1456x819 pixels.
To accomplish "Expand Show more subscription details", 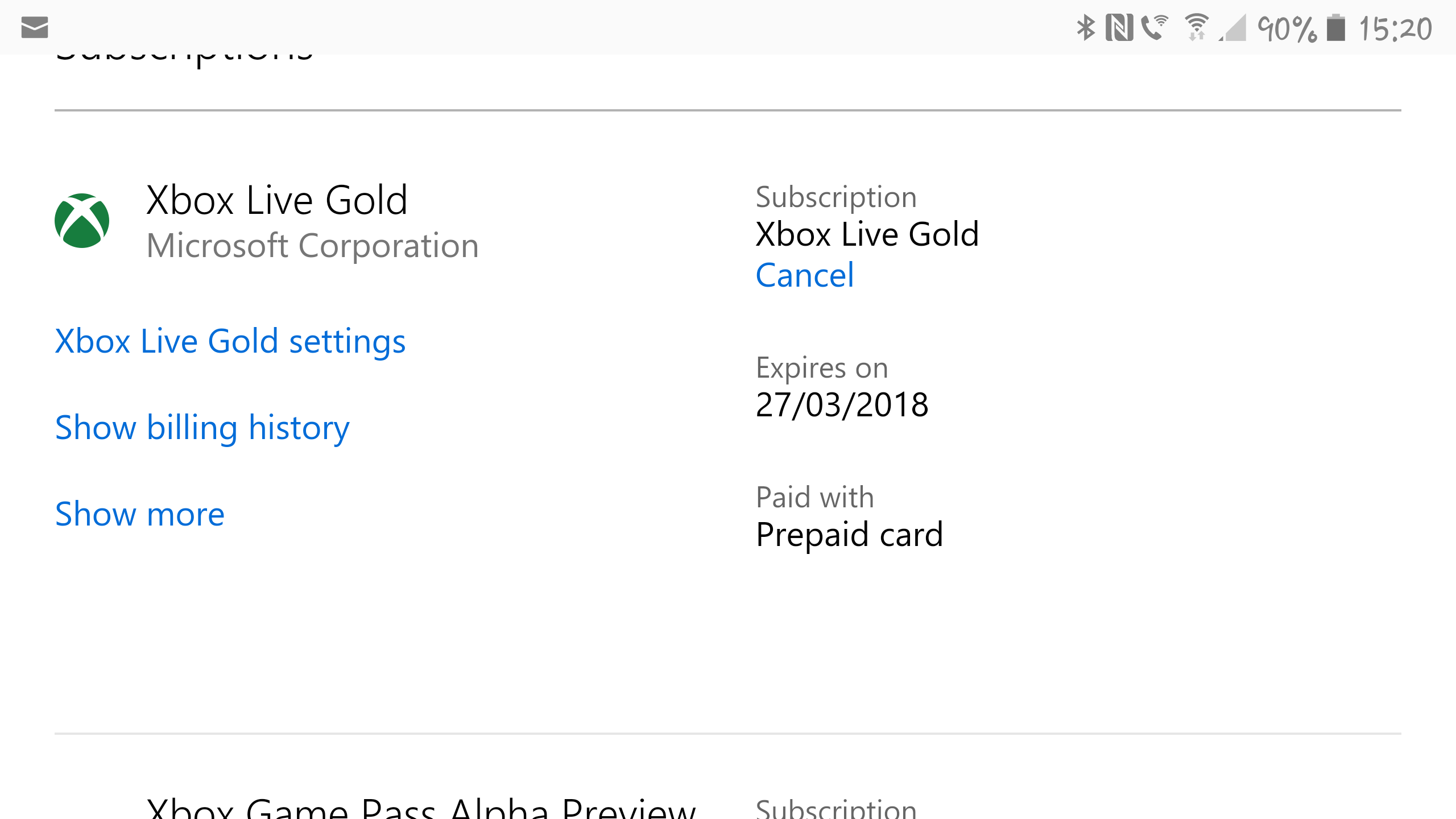I will tap(140, 514).
